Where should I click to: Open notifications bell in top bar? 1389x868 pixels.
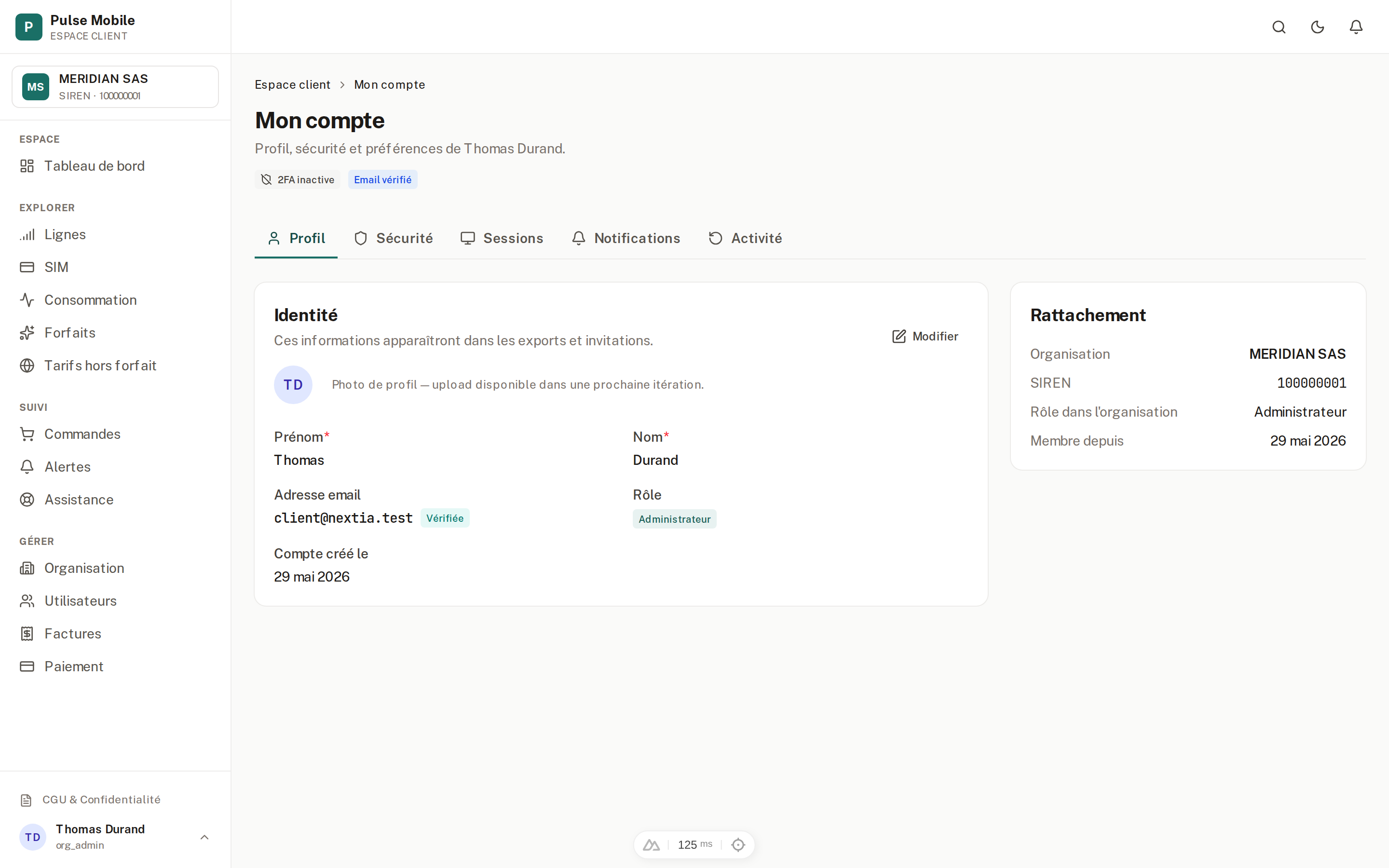tap(1356, 27)
